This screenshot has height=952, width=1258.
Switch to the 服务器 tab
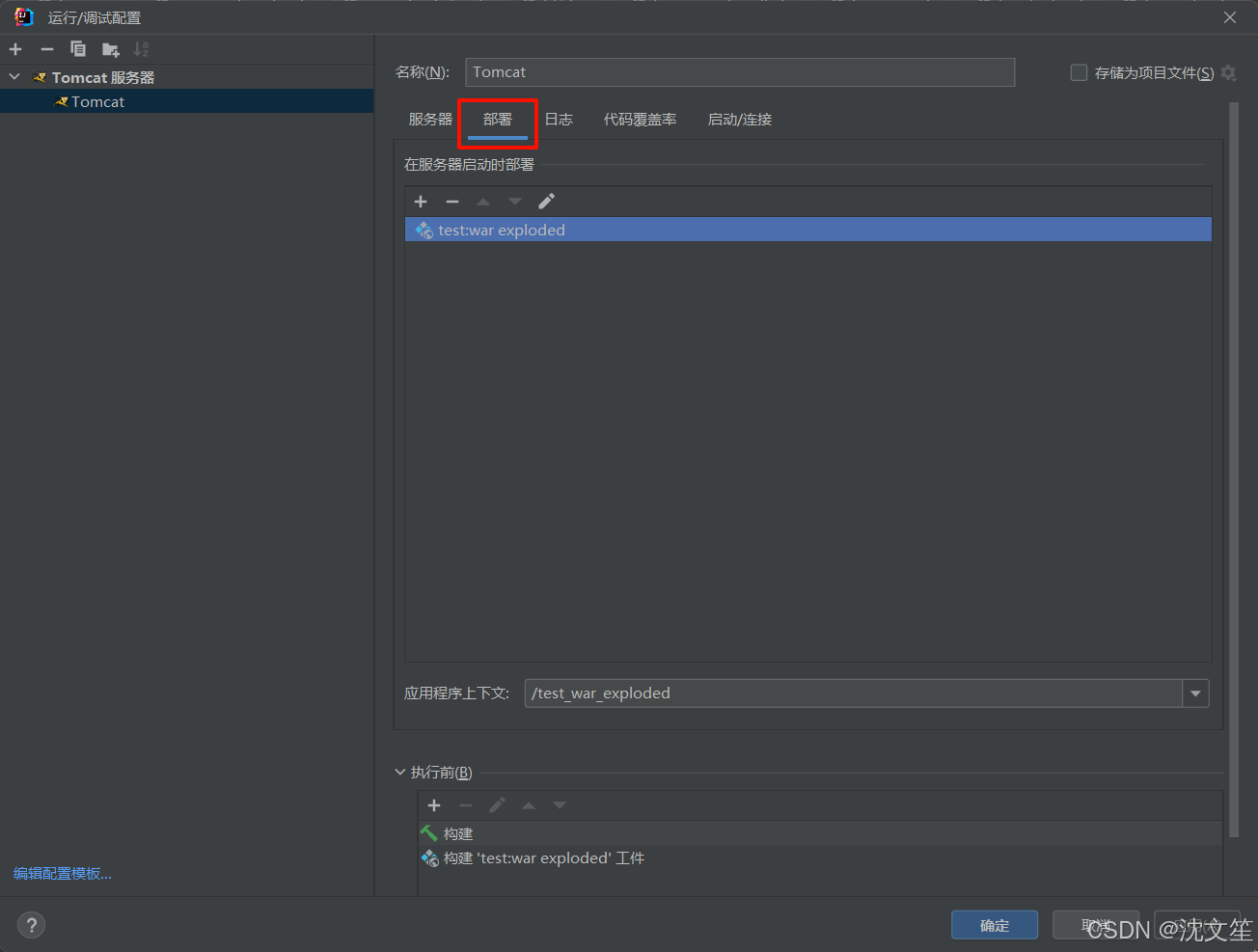[430, 120]
